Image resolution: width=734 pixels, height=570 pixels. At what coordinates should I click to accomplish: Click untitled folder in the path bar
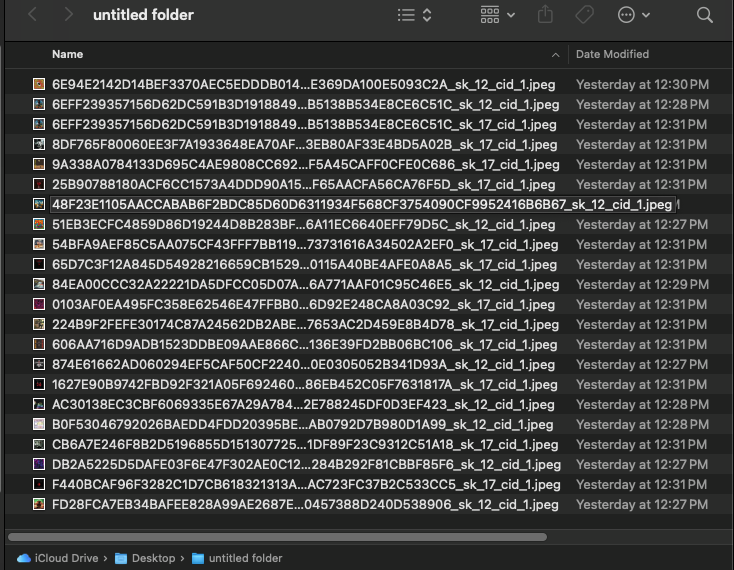237,558
